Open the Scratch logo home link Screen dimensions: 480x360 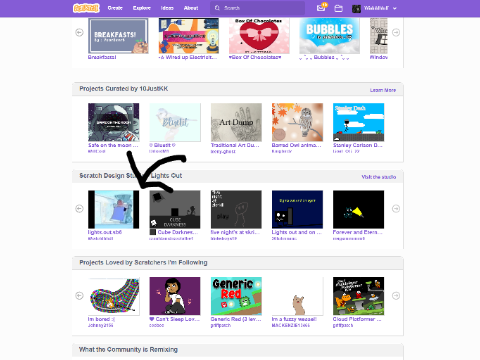[86, 8]
